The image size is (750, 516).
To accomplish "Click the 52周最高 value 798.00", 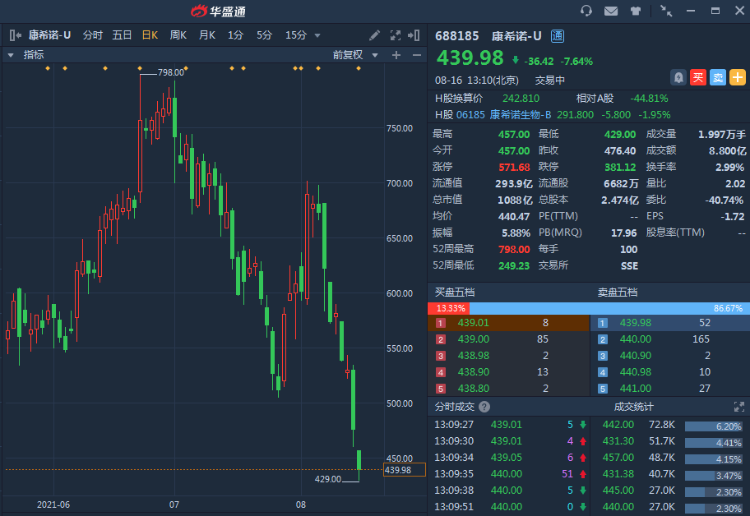I will (514, 249).
